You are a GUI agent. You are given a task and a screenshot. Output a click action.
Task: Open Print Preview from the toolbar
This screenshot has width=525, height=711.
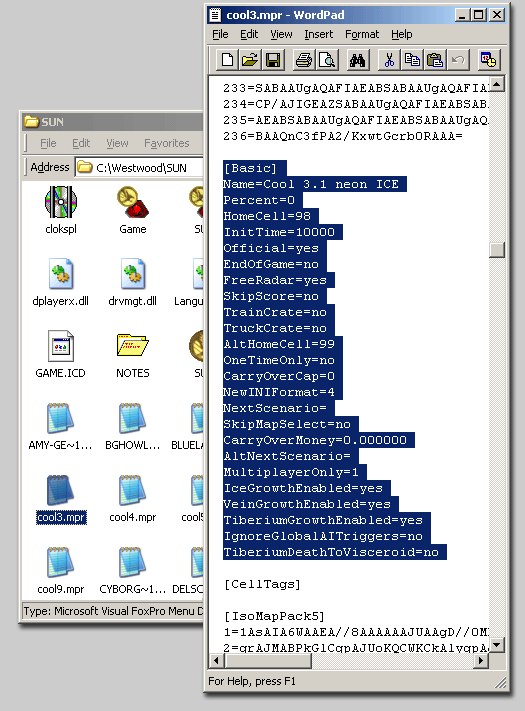[x=327, y=60]
